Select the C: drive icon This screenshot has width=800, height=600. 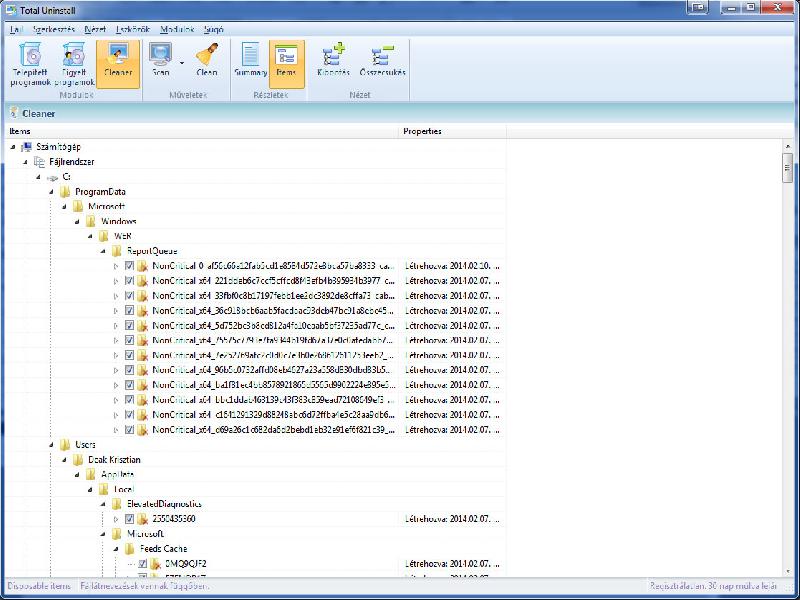[53, 177]
